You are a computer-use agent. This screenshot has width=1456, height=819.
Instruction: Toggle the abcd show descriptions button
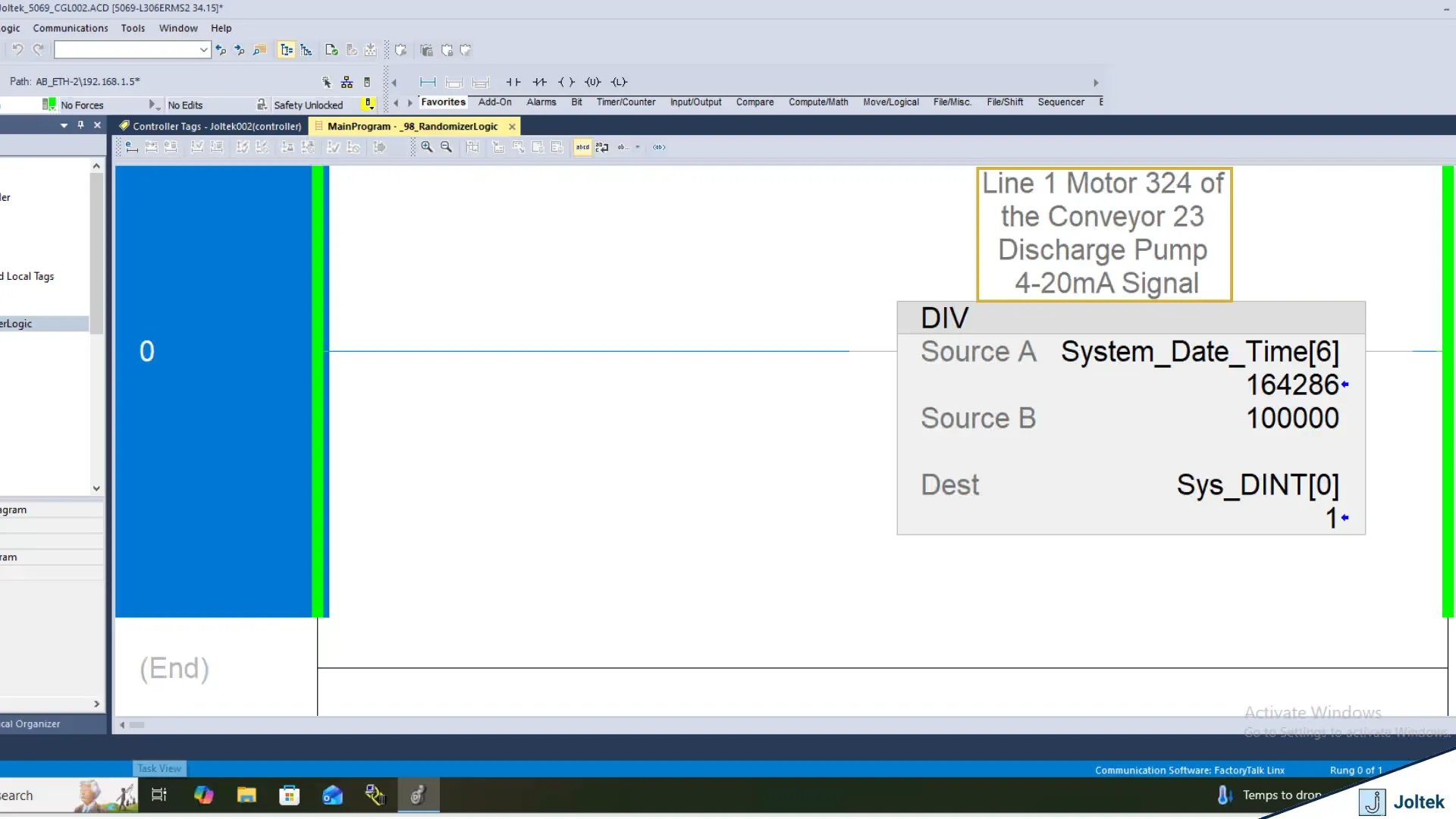tap(582, 147)
